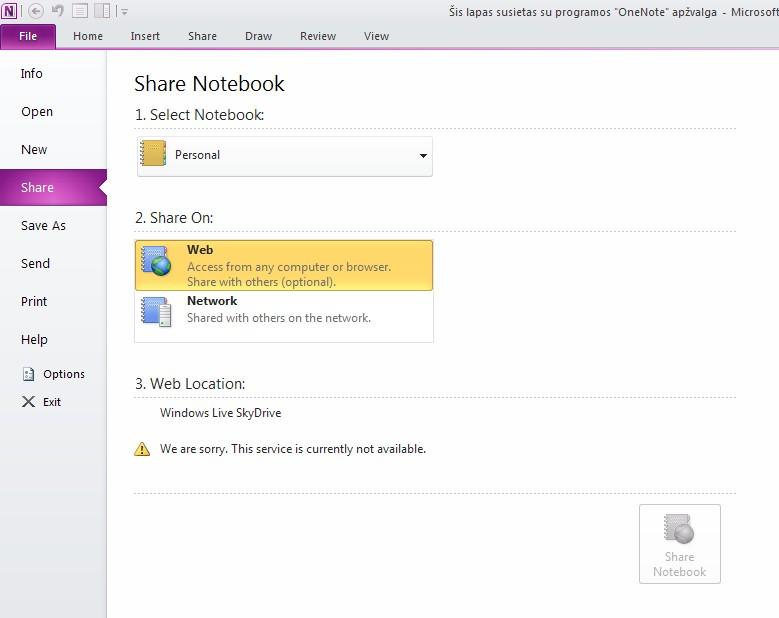779x618 pixels.
Task: Click the Web globe notebook icon
Action: coord(156,260)
